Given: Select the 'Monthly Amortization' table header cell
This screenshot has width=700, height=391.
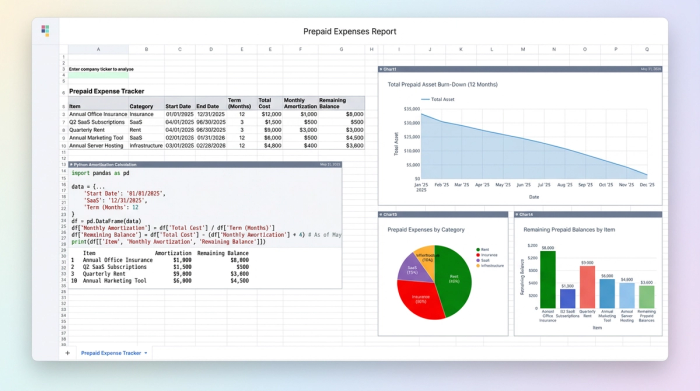Looking at the screenshot, I should tap(300, 103).
